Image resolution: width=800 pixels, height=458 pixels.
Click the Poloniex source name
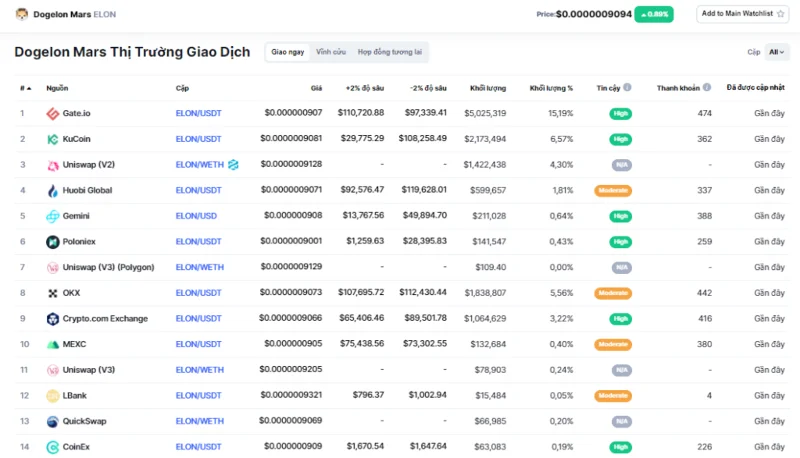point(79,242)
